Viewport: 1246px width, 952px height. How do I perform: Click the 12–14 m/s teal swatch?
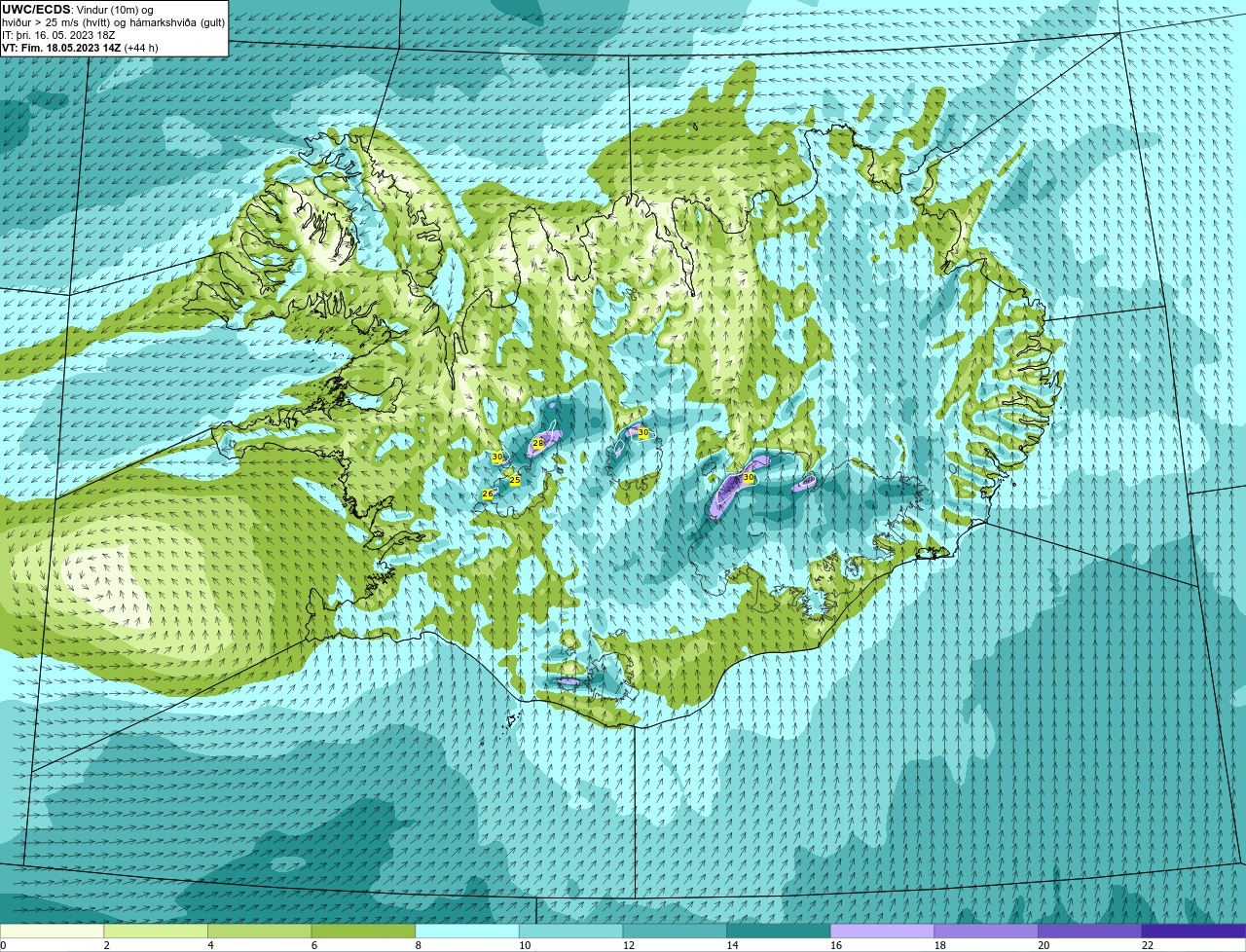coord(675,932)
